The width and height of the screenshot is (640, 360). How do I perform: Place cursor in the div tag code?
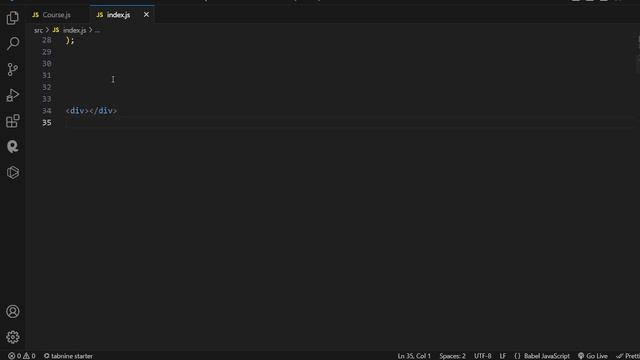[91, 111]
